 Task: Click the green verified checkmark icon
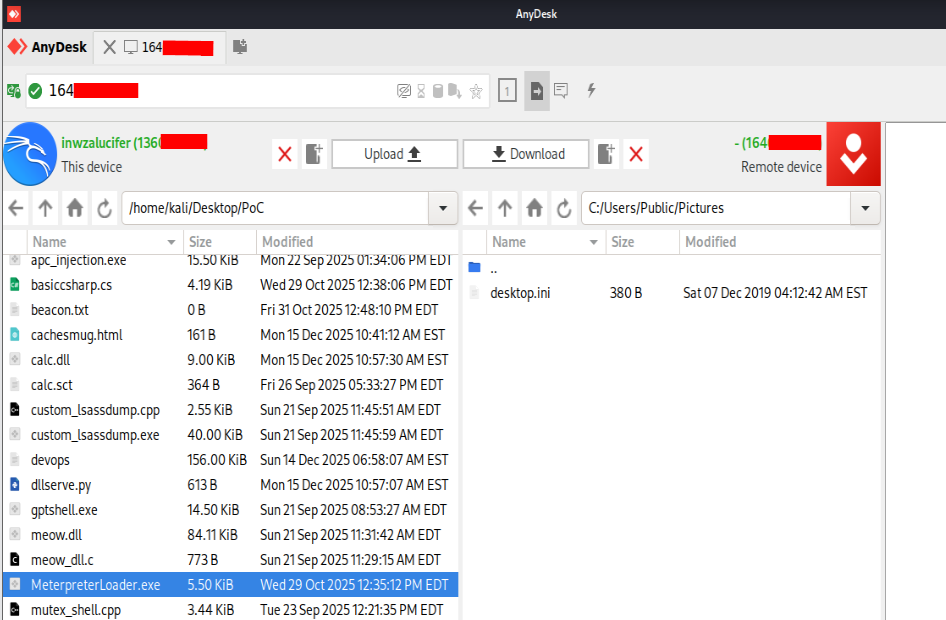36,91
